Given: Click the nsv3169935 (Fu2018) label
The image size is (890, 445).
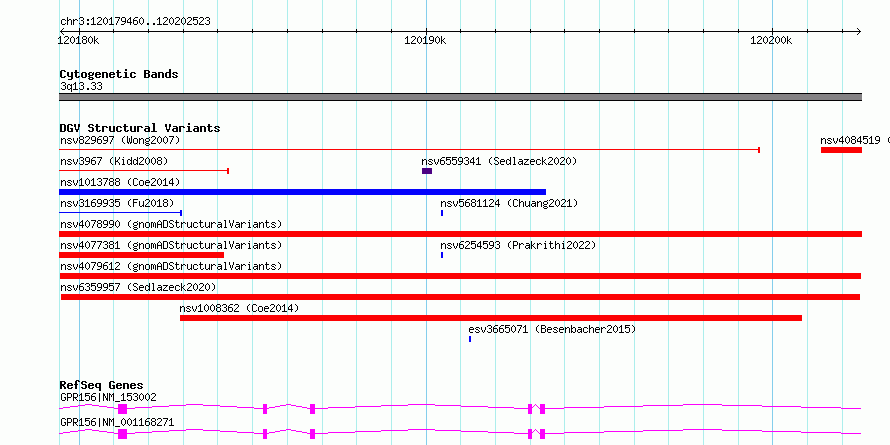Looking at the screenshot, I should pyautogui.click(x=117, y=203).
